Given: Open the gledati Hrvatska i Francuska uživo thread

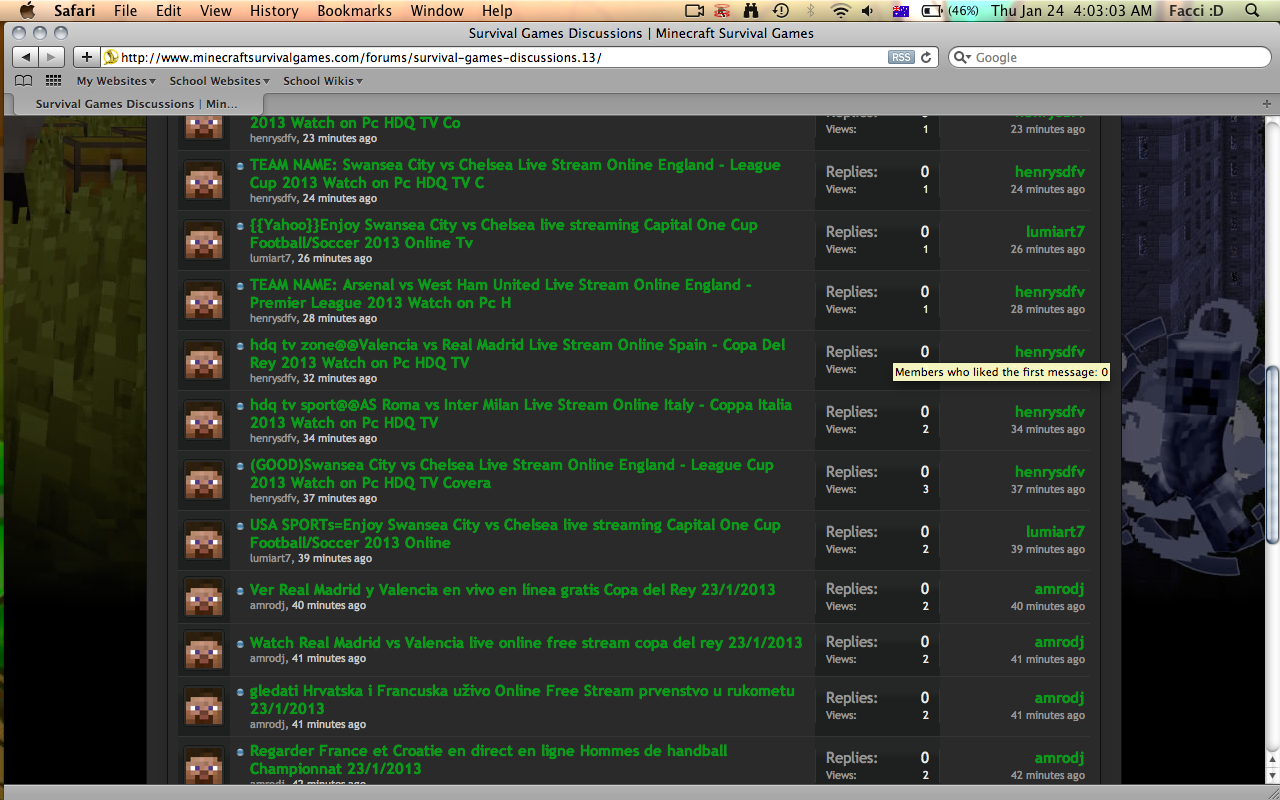Looking at the screenshot, I should pos(522,699).
